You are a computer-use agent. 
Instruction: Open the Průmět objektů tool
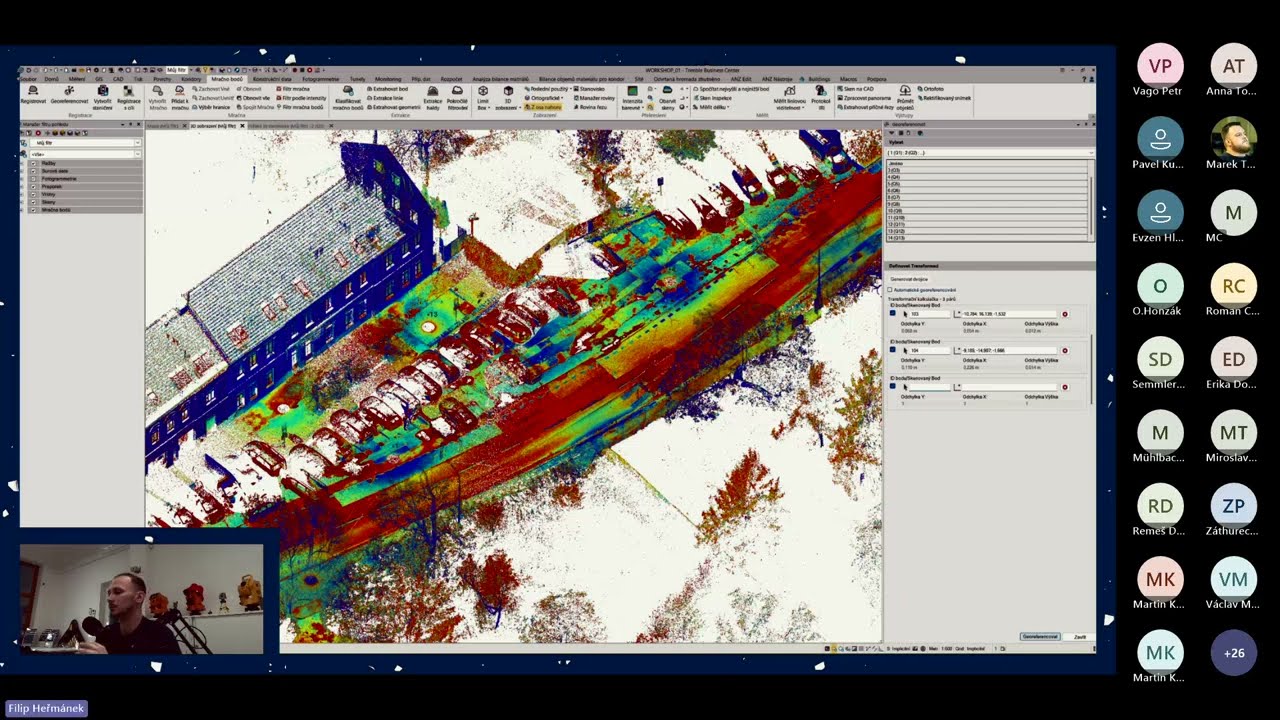point(905,97)
